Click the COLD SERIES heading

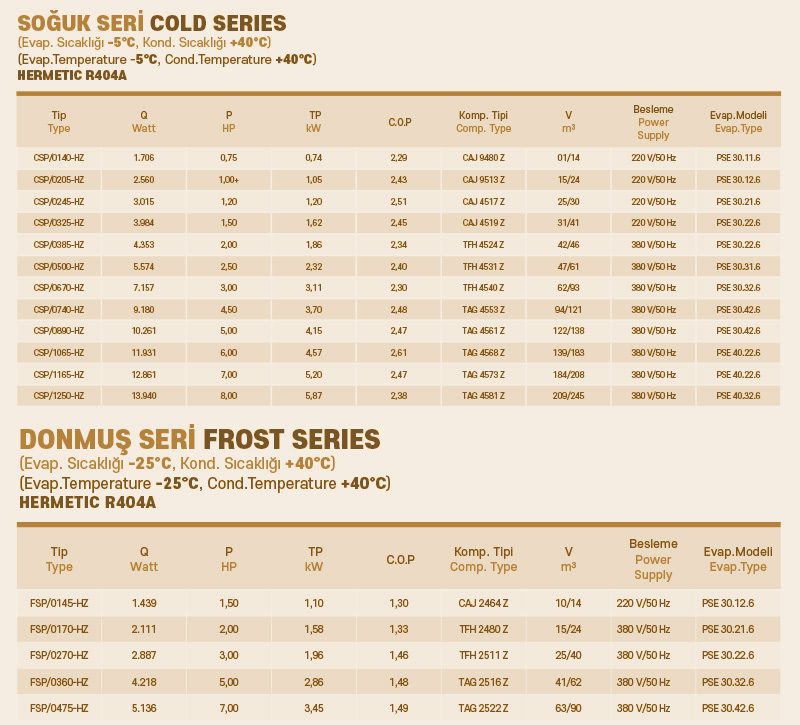[218, 23]
